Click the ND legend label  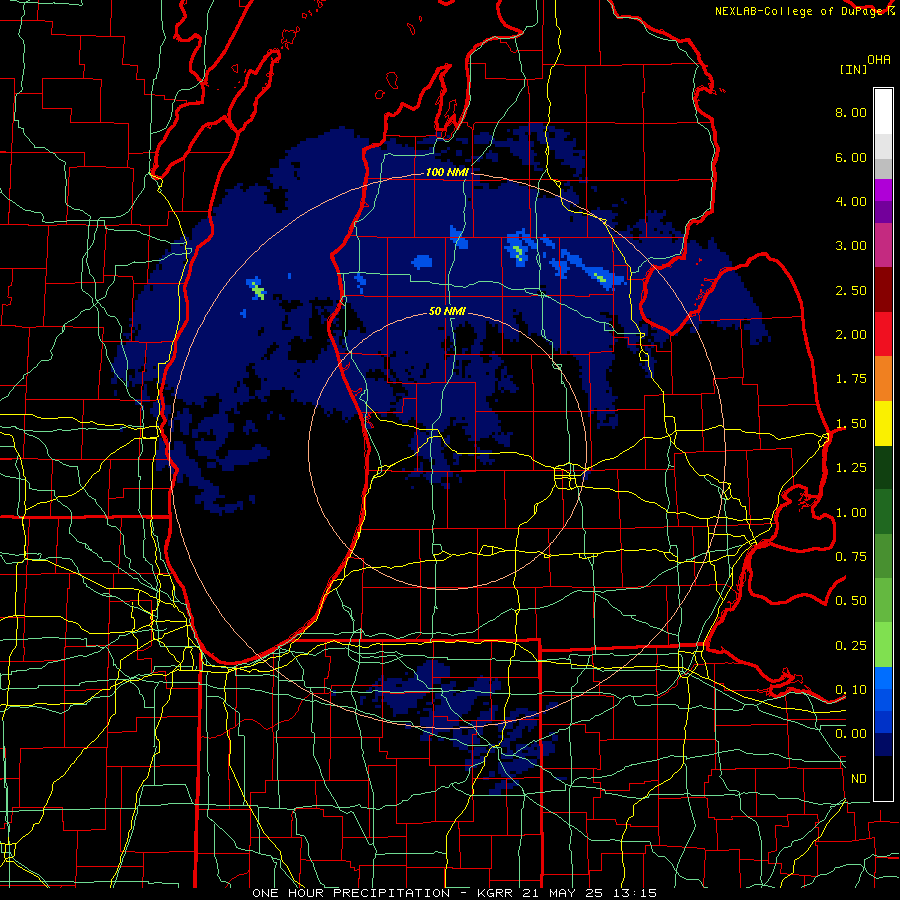[x=859, y=779]
